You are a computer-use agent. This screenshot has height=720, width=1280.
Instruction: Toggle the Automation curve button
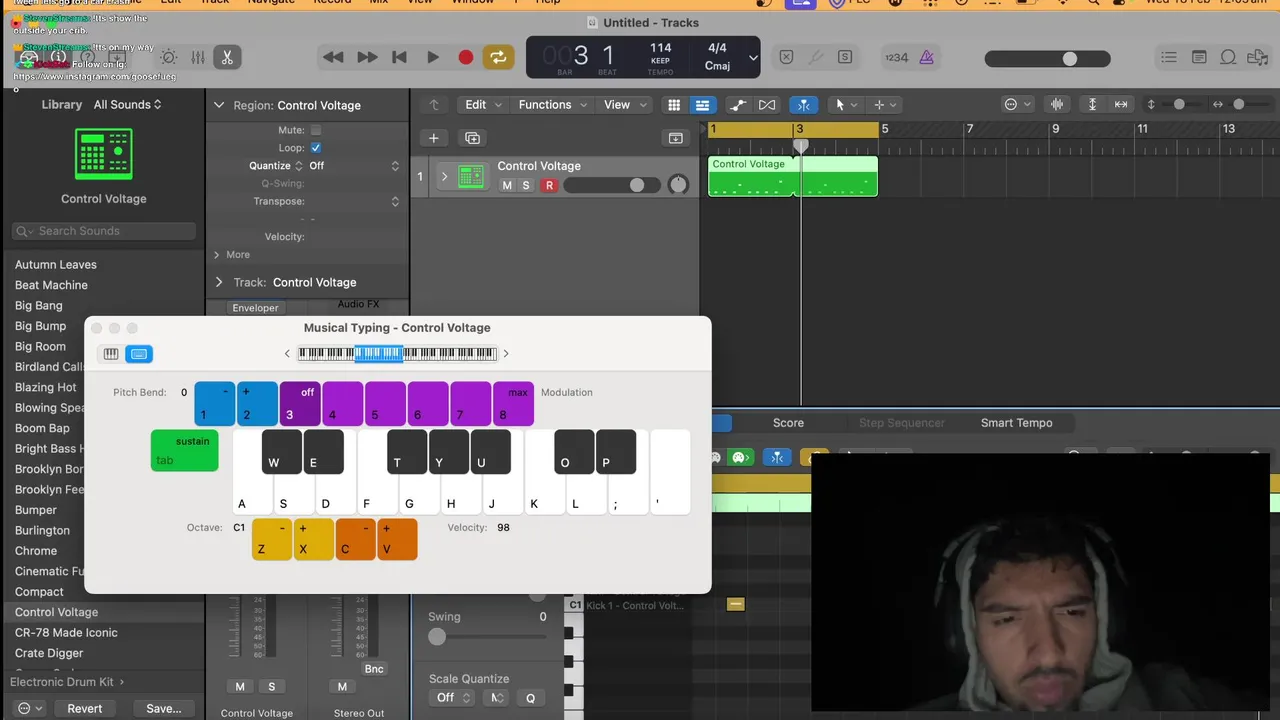tap(738, 105)
